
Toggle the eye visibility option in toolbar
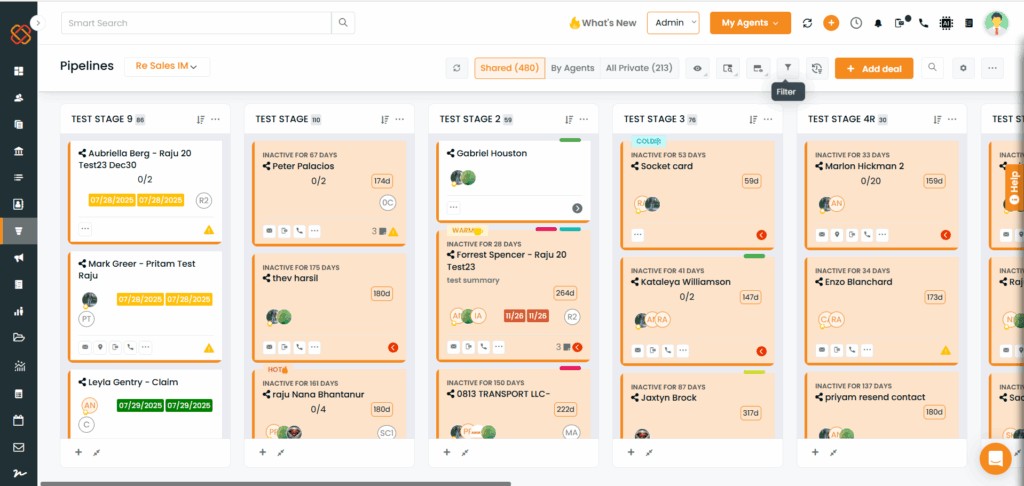(x=698, y=68)
